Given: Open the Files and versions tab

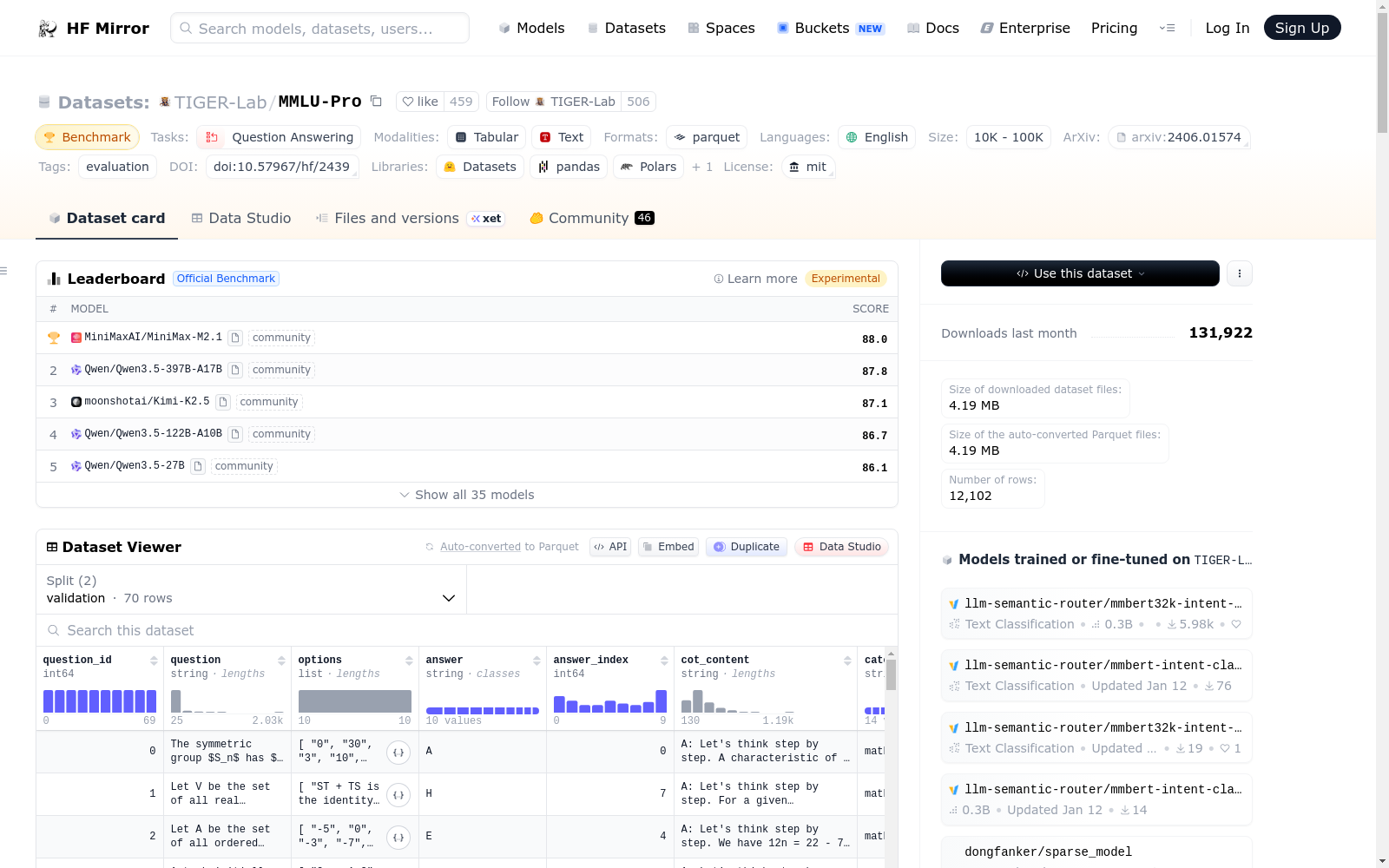Looking at the screenshot, I should [411, 219].
